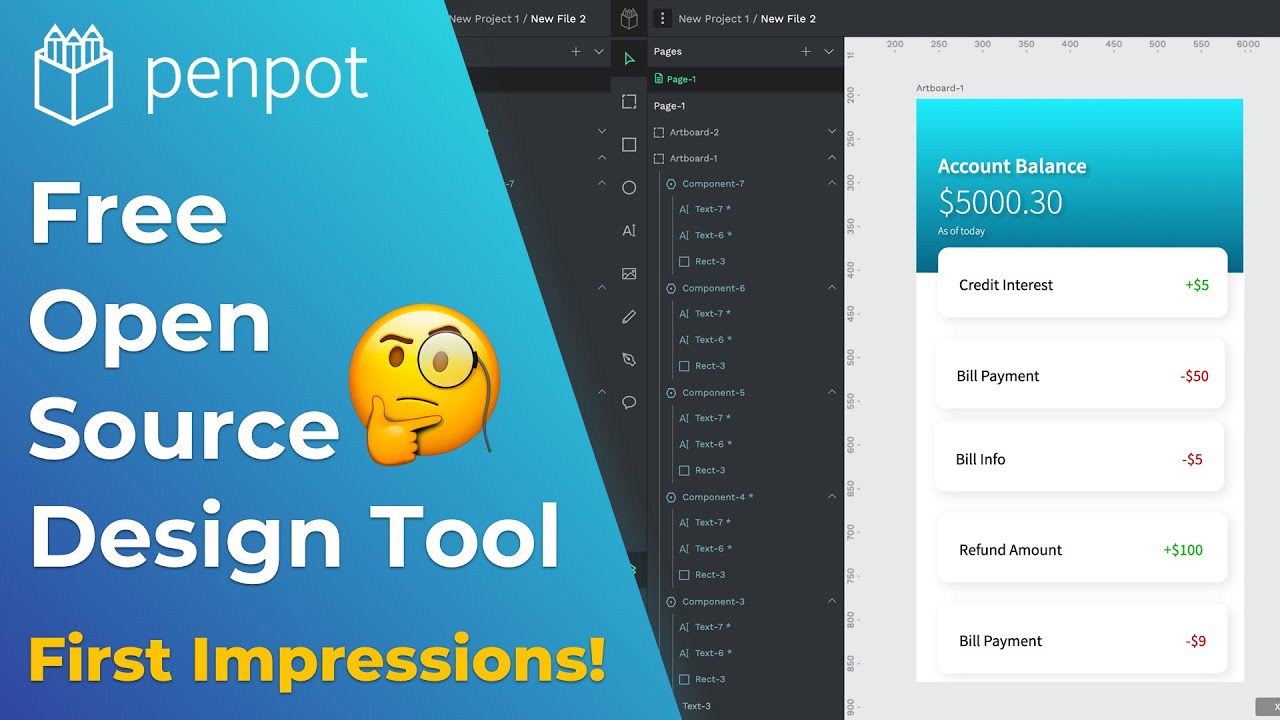Collapse the Component-6 group
1280x720 pixels.
pyautogui.click(x=831, y=288)
